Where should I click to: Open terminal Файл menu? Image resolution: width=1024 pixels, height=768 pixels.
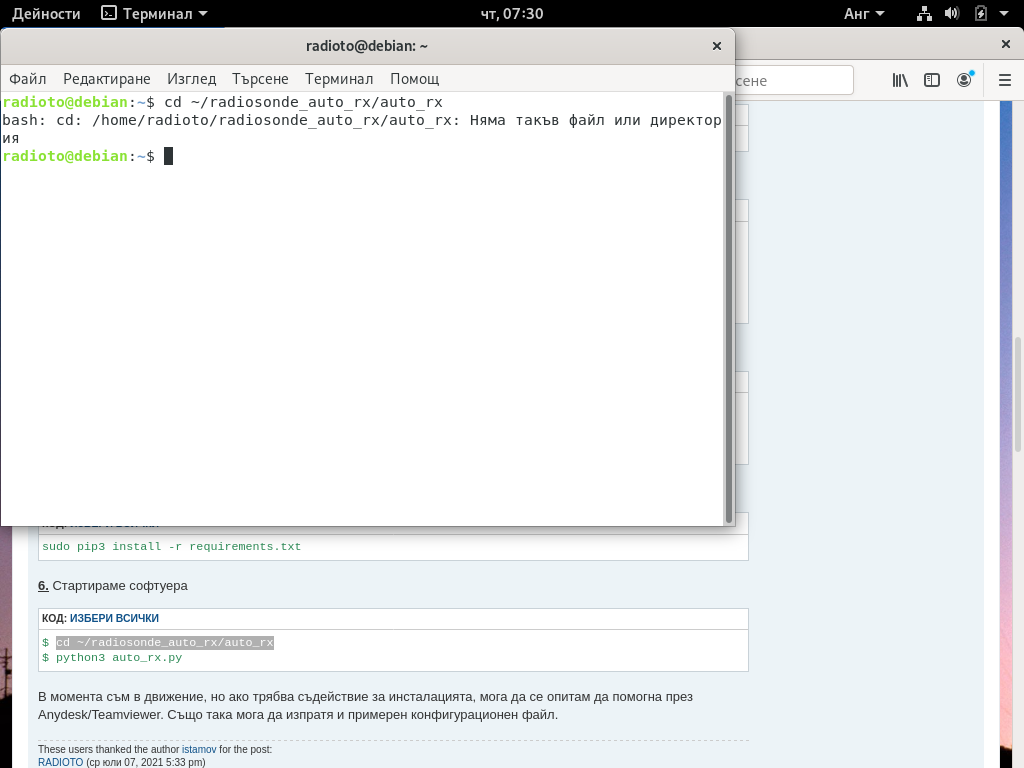click(27, 79)
